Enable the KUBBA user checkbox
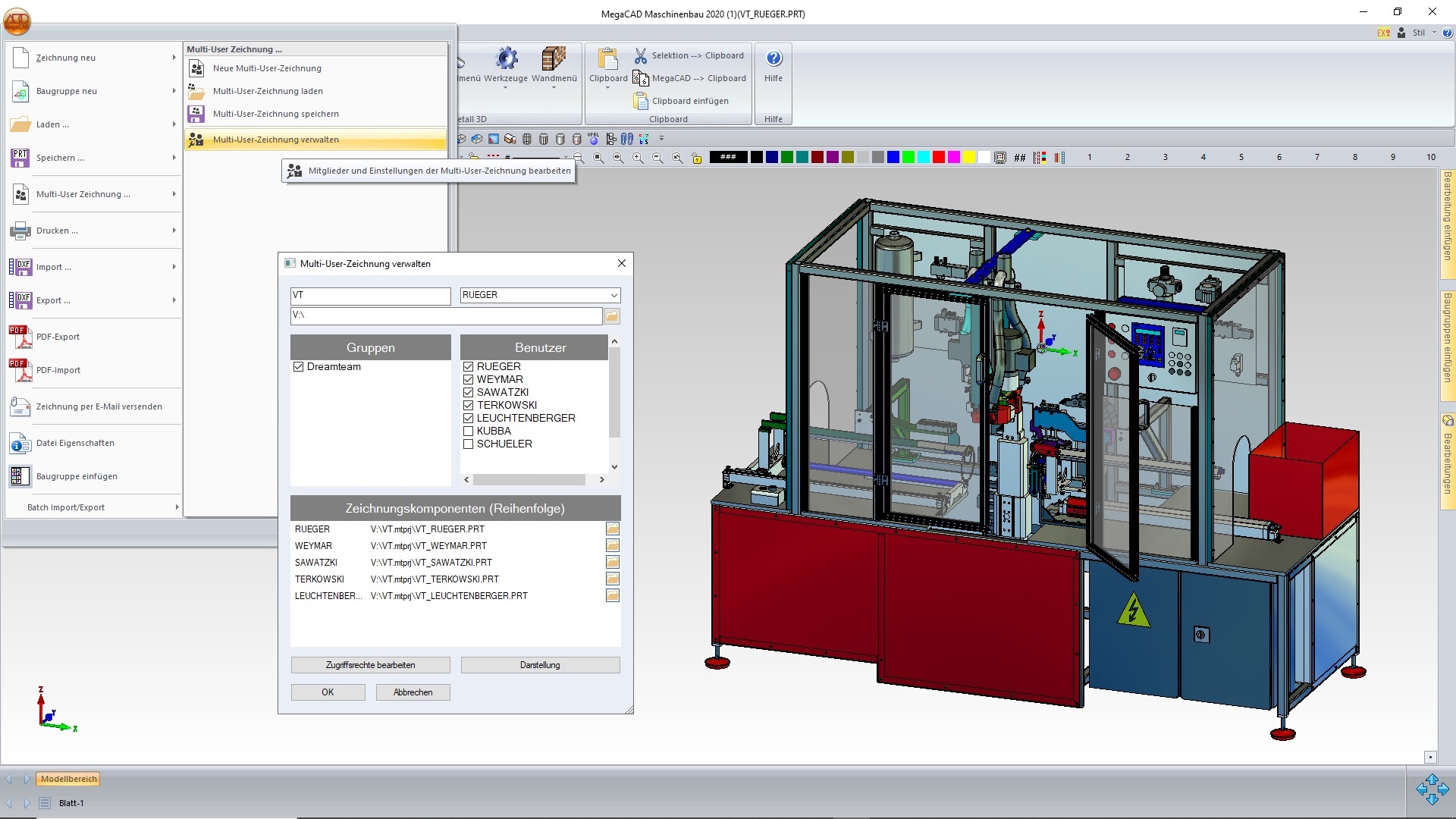Image resolution: width=1456 pixels, height=819 pixels. pyautogui.click(x=469, y=431)
